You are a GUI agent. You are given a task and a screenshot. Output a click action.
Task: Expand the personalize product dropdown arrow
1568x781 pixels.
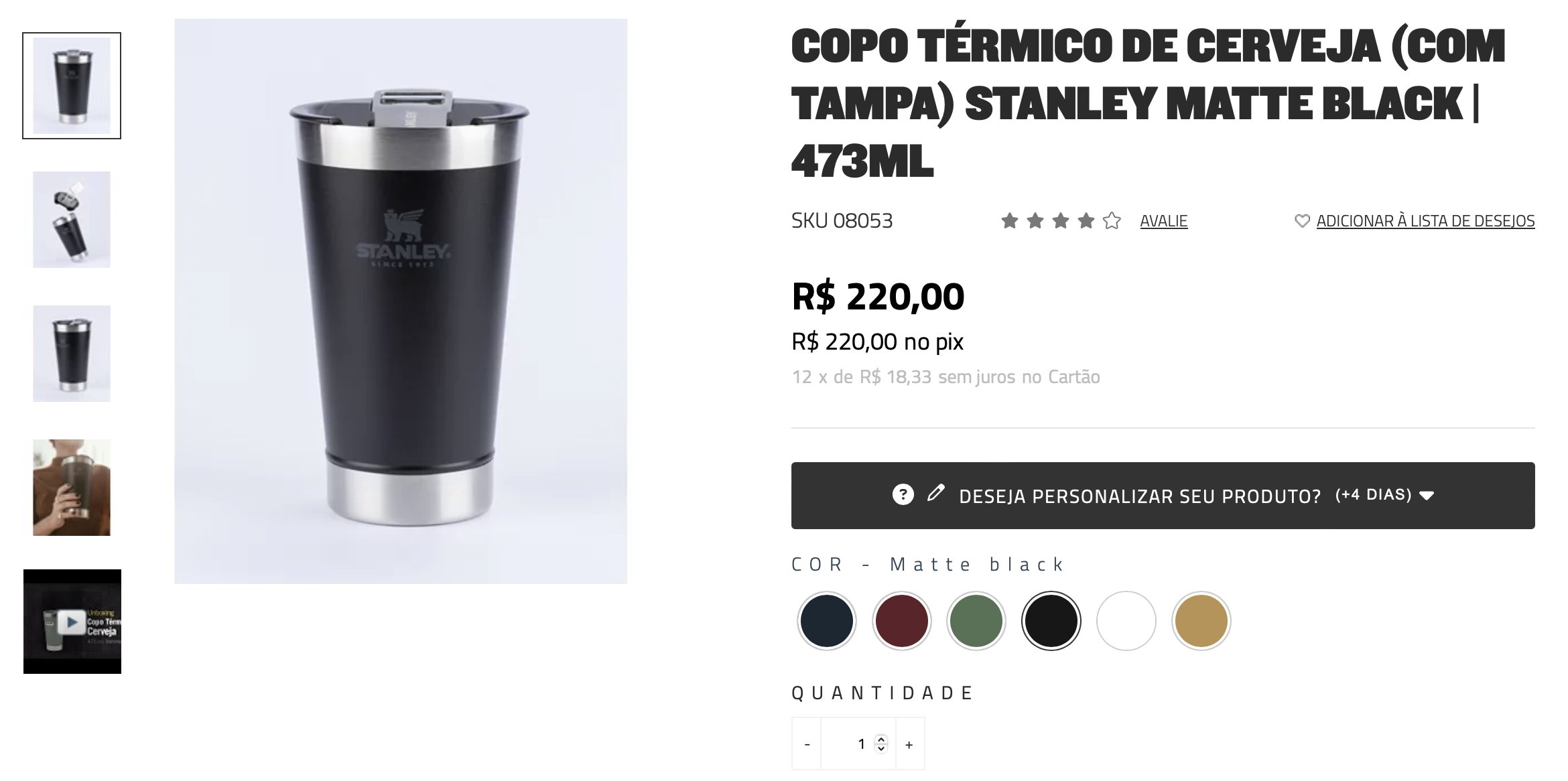pos(1427,496)
